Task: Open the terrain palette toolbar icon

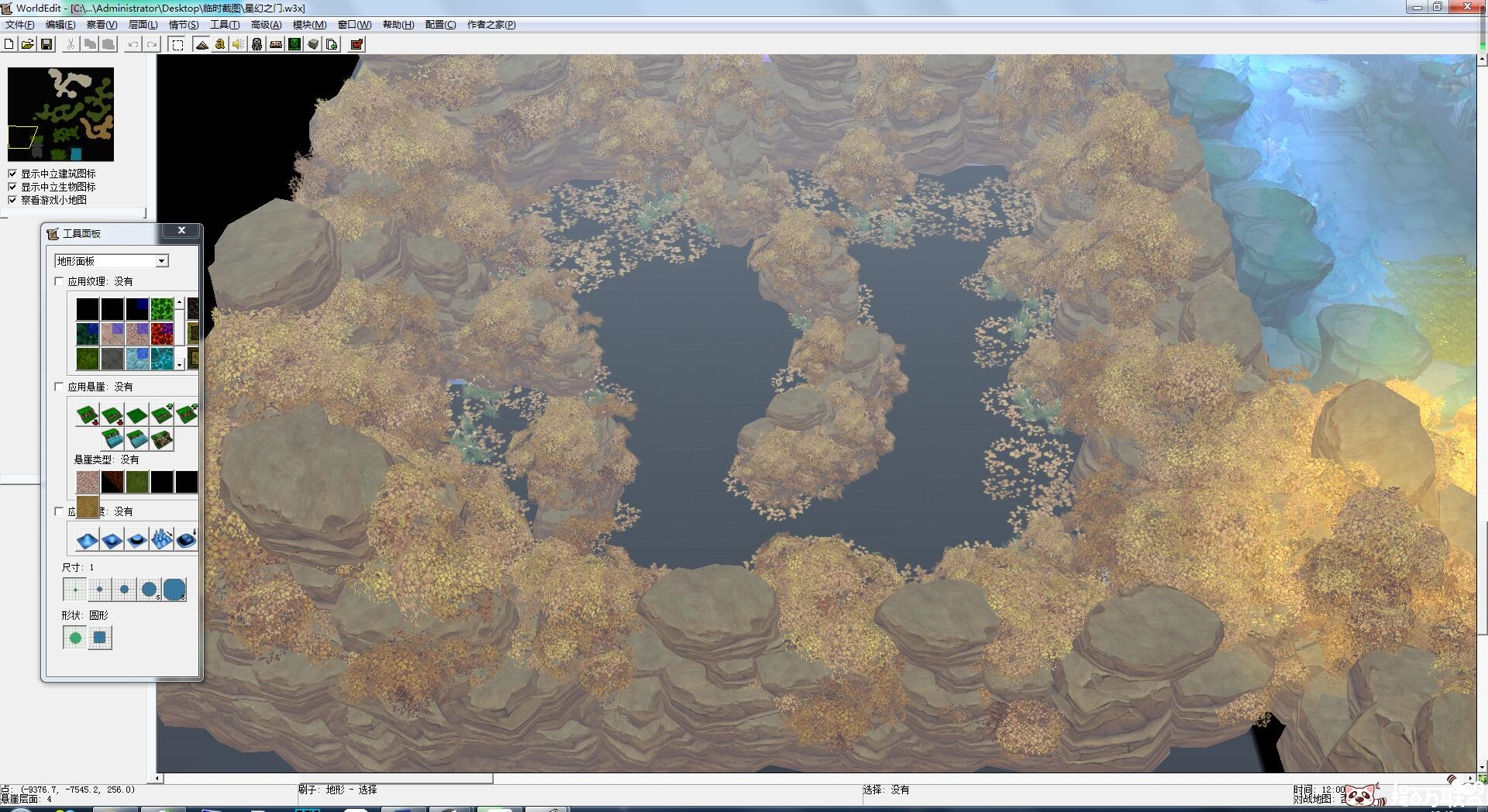Action: 201,44
